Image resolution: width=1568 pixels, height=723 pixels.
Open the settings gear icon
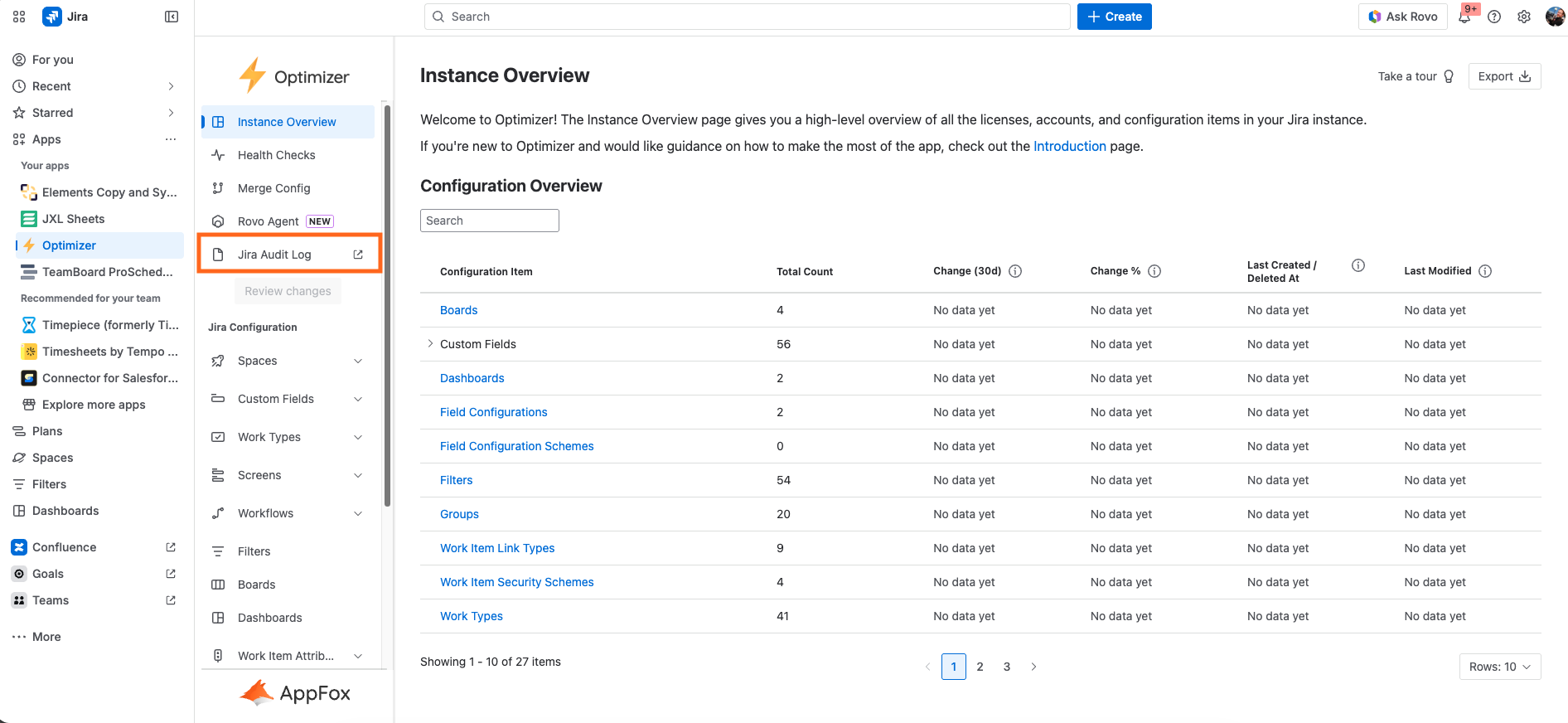click(x=1524, y=17)
